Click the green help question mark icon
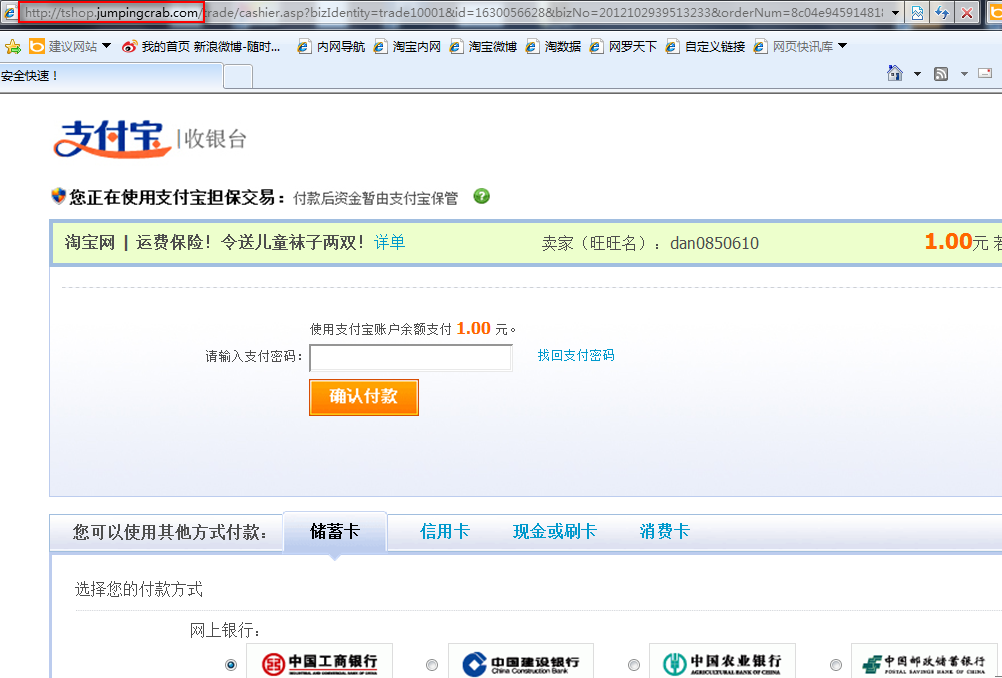 pos(481,196)
